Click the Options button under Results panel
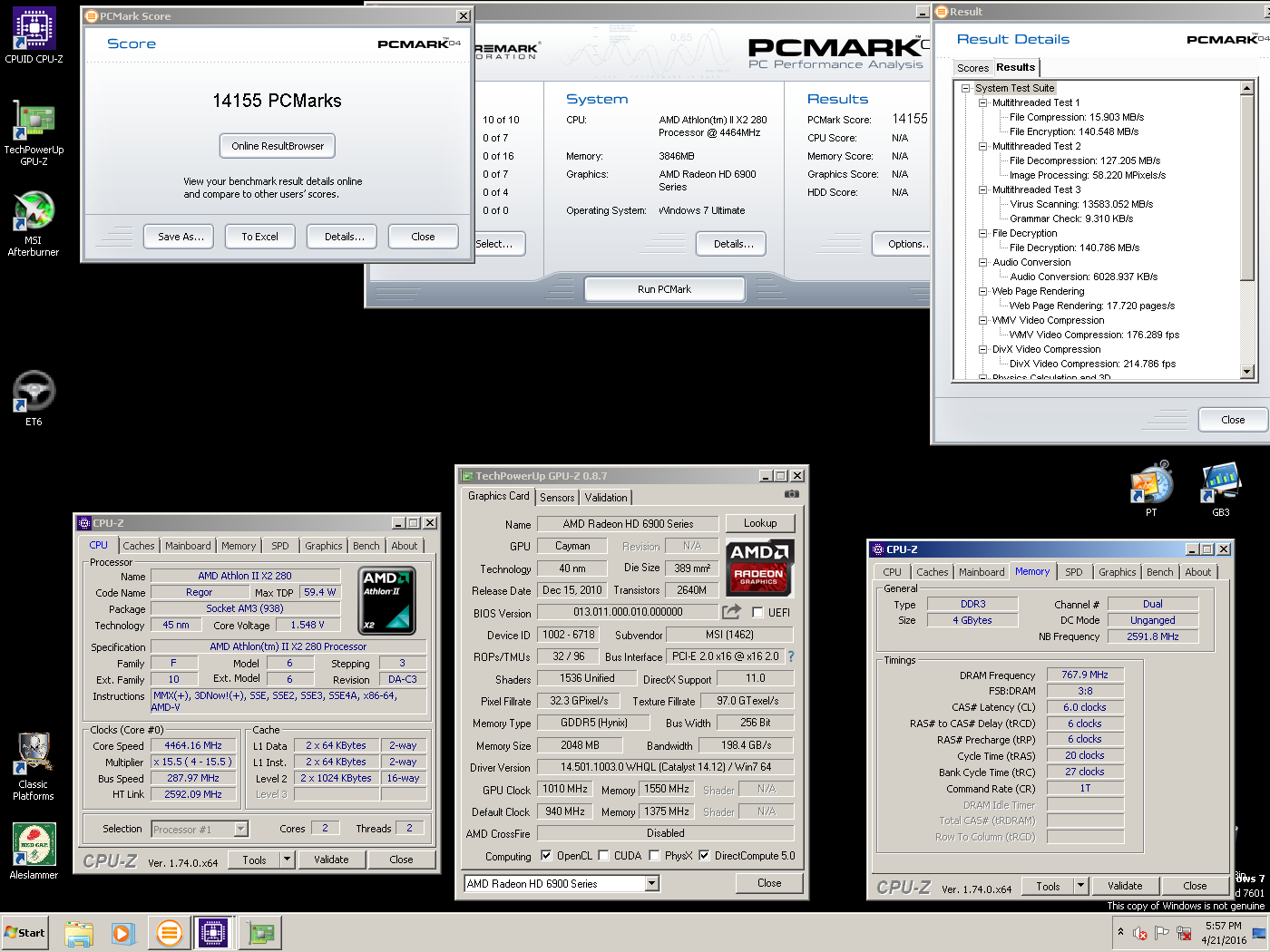1270x952 pixels. click(904, 244)
